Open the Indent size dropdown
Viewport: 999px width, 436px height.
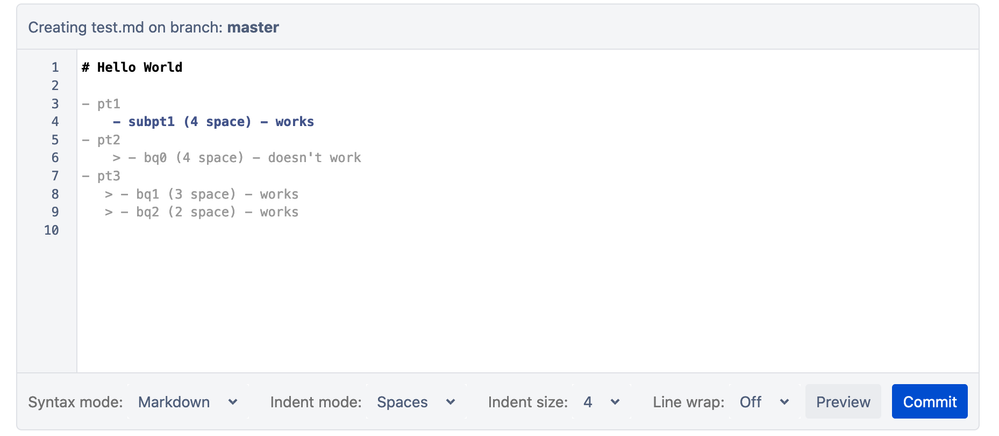point(601,402)
